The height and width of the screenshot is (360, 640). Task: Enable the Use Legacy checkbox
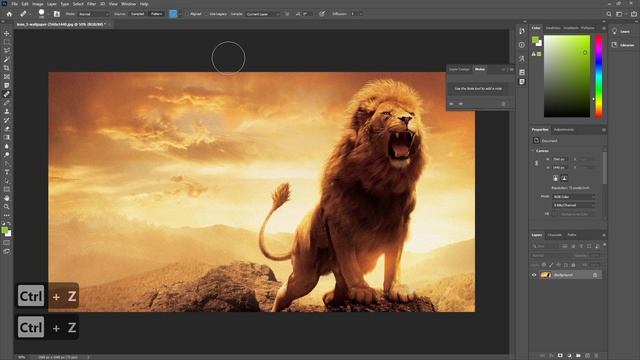[206, 14]
